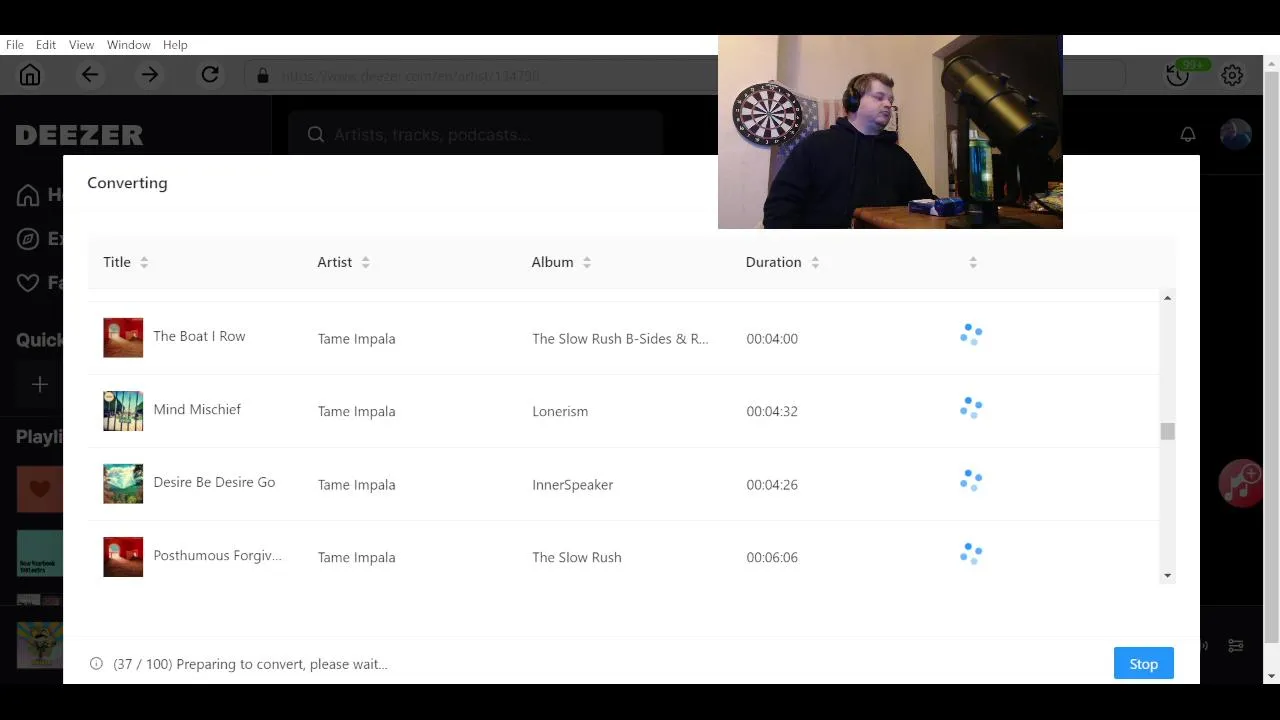Image resolution: width=1280 pixels, height=720 pixels.
Task: Click duration 00:06:06
Action: pos(772,557)
